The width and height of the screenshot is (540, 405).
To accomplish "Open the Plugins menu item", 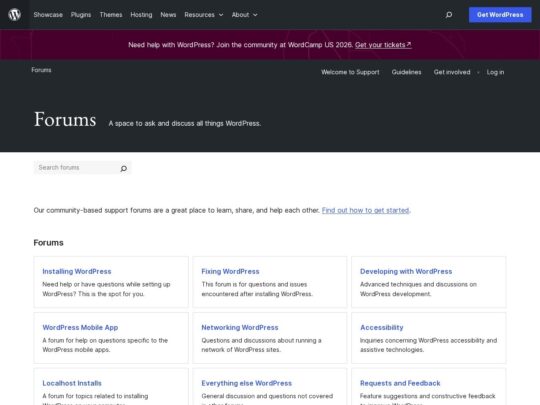I will click(81, 15).
